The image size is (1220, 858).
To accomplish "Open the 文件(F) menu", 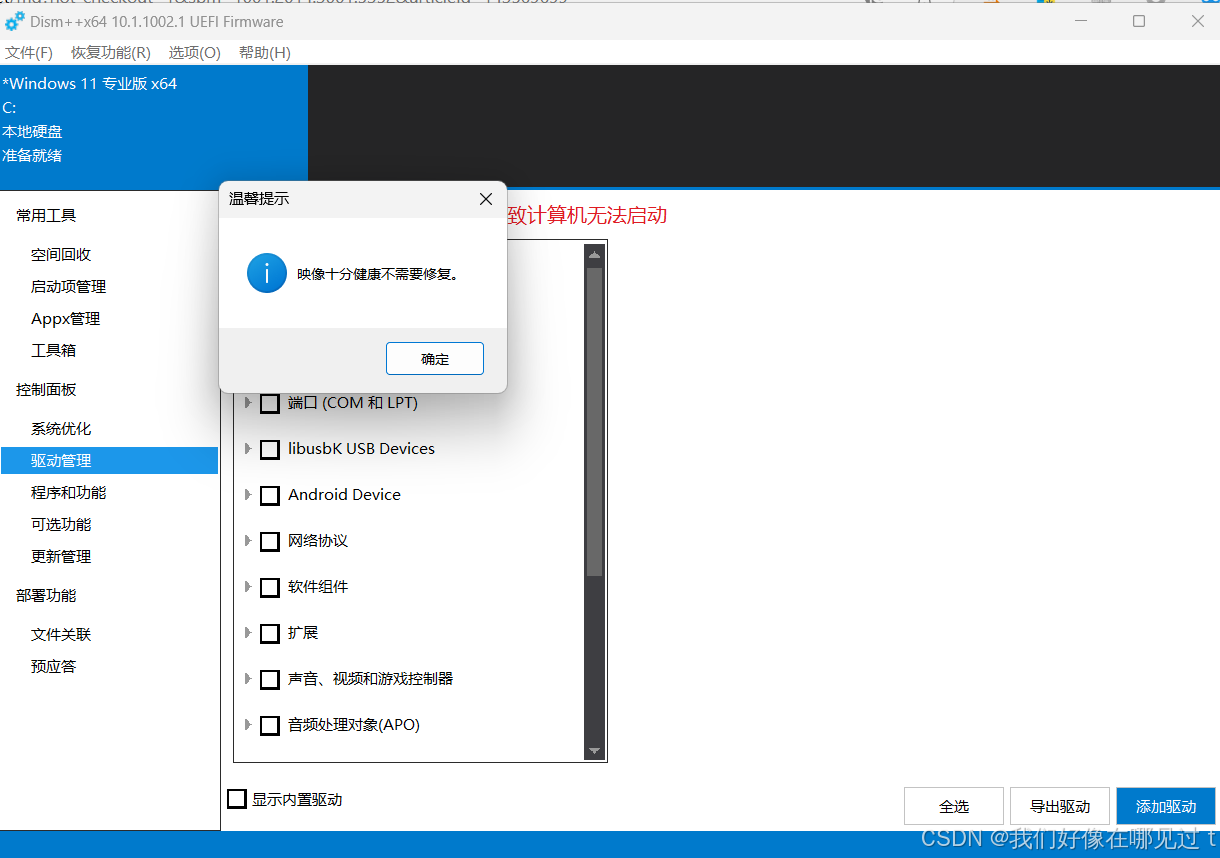I will pos(29,52).
